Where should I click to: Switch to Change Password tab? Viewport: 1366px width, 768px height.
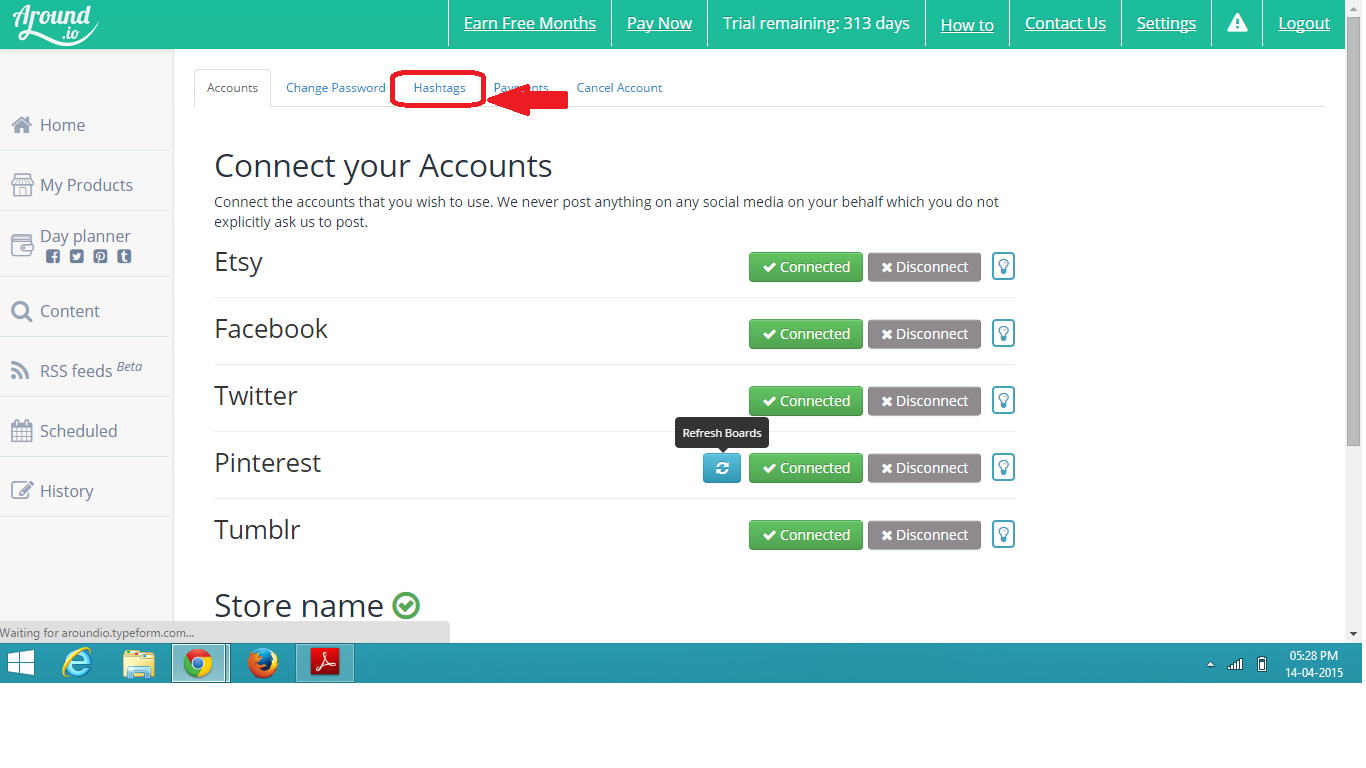(336, 88)
